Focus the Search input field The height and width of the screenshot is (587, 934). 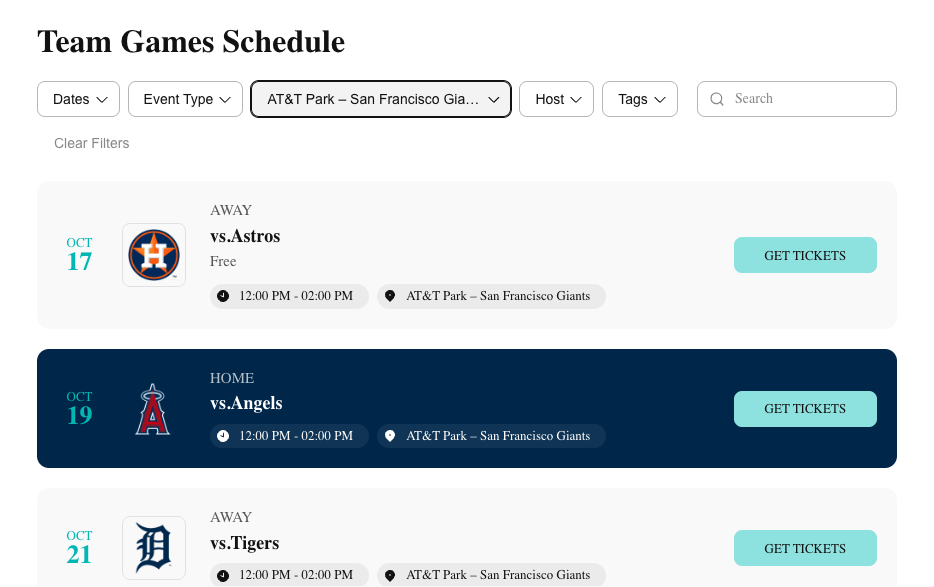click(797, 99)
